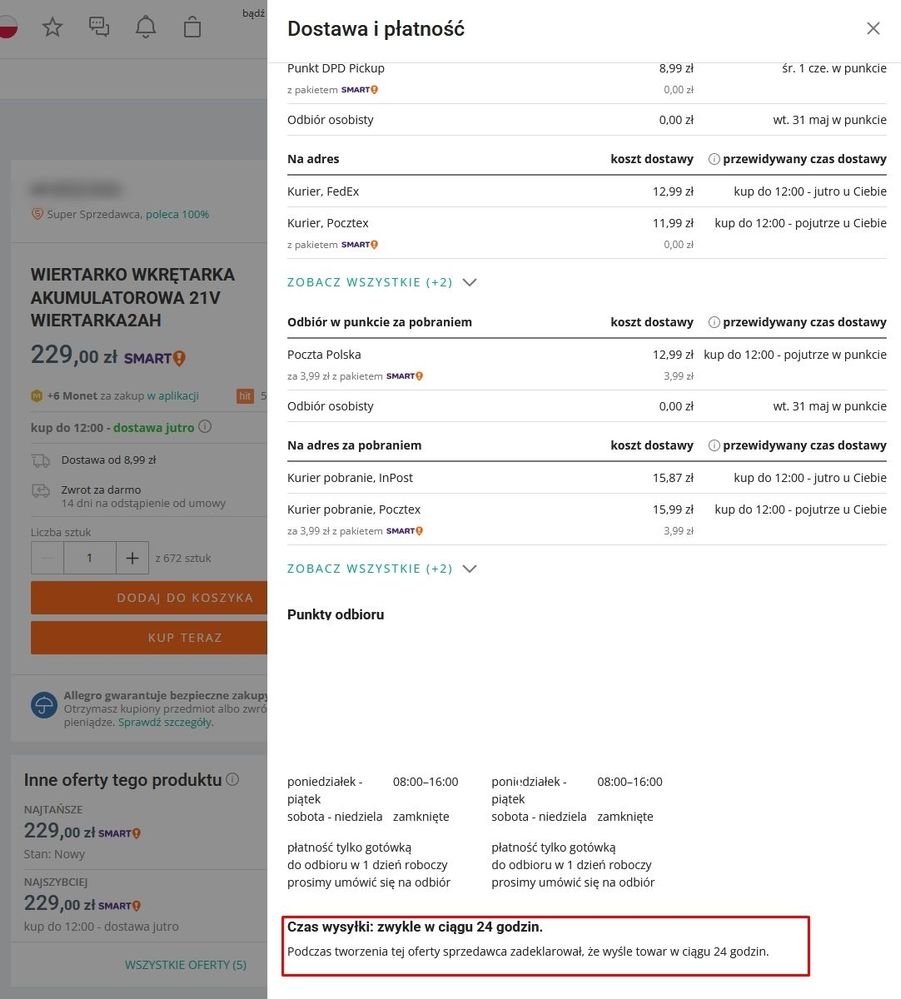Open notifications bell icon
This screenshot has width=901, height=999.
[145, 27]
